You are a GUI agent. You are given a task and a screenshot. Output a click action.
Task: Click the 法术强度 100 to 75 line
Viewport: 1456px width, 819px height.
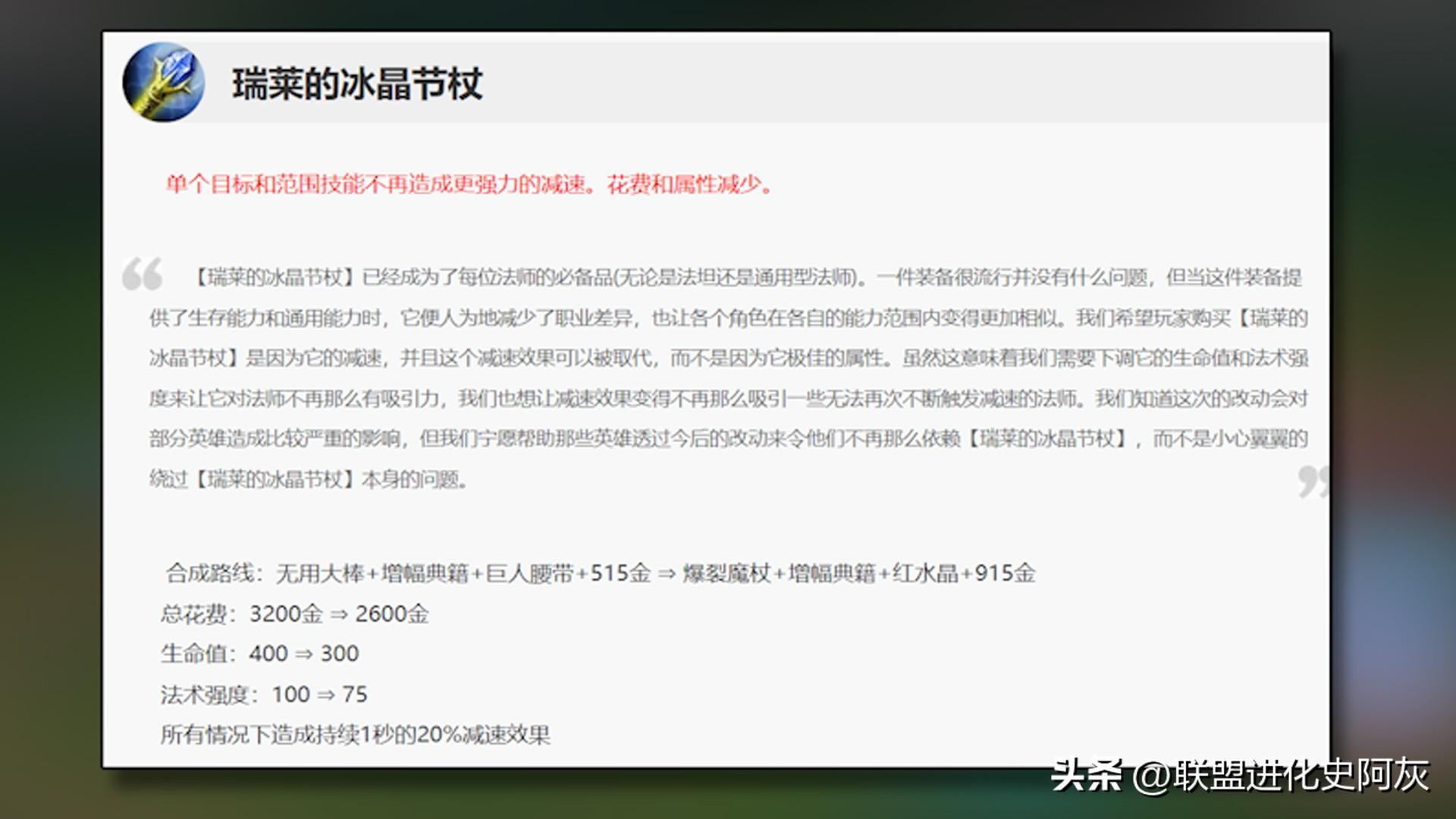tap(264, 694)
